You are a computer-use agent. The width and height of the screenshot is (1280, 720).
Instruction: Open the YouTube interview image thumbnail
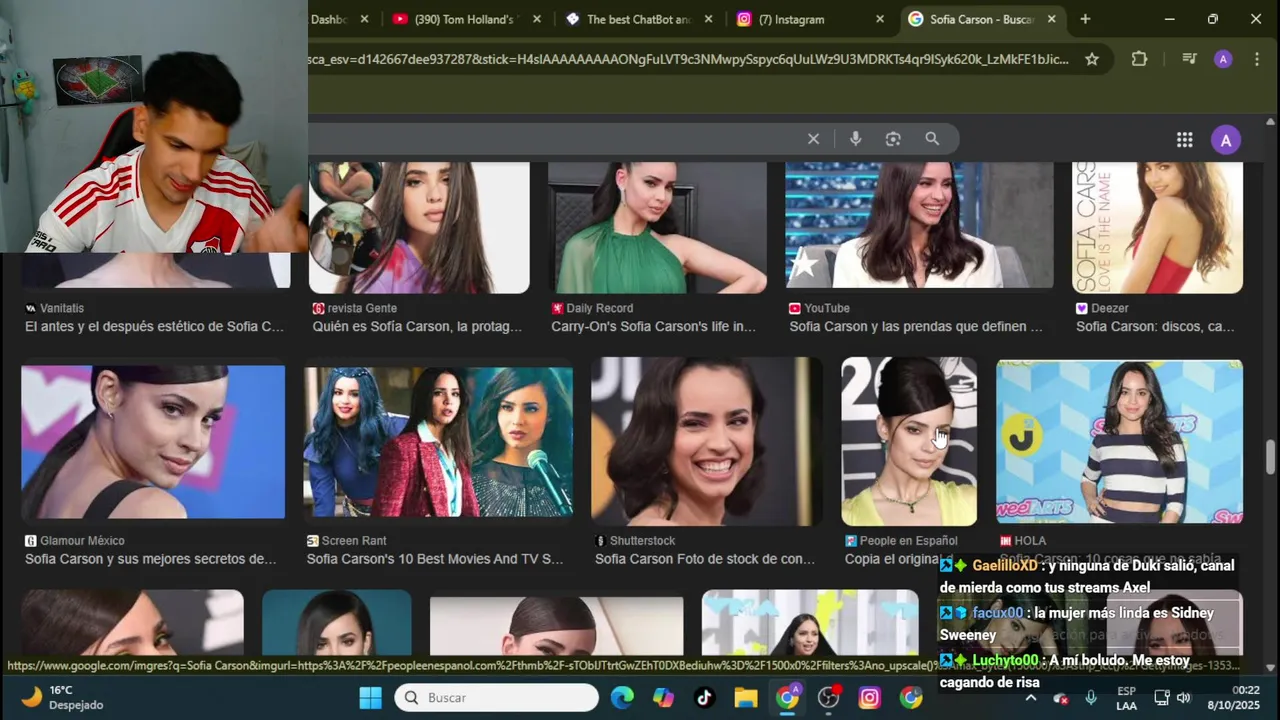[919, 225]
